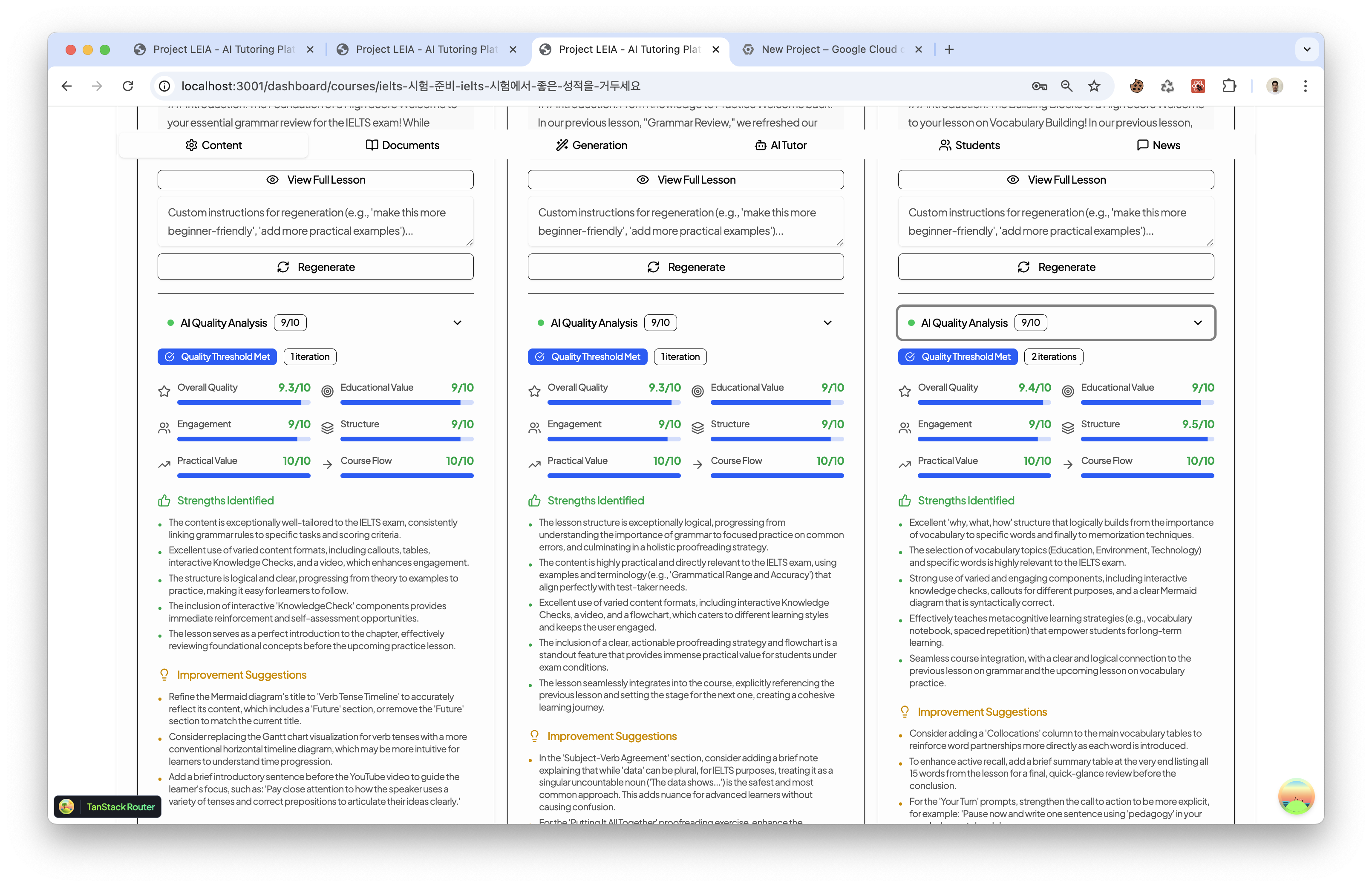Open the tab search dropdown in Chrome
Image resolution: width=1372 pixels, height=887 pixels.
click(1307, 49)
